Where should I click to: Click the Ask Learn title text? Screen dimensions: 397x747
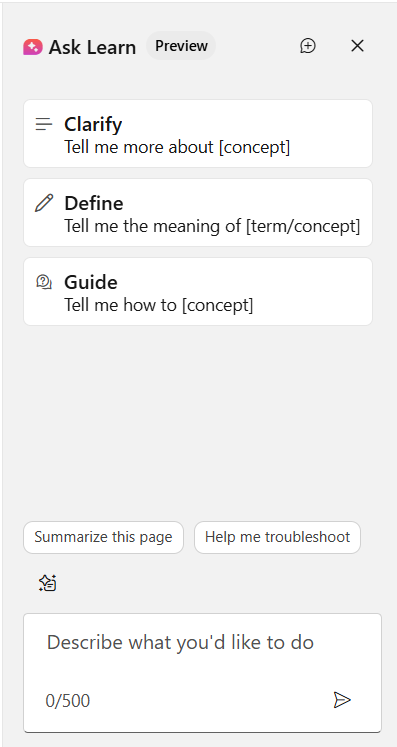click(x=92, y=48)
